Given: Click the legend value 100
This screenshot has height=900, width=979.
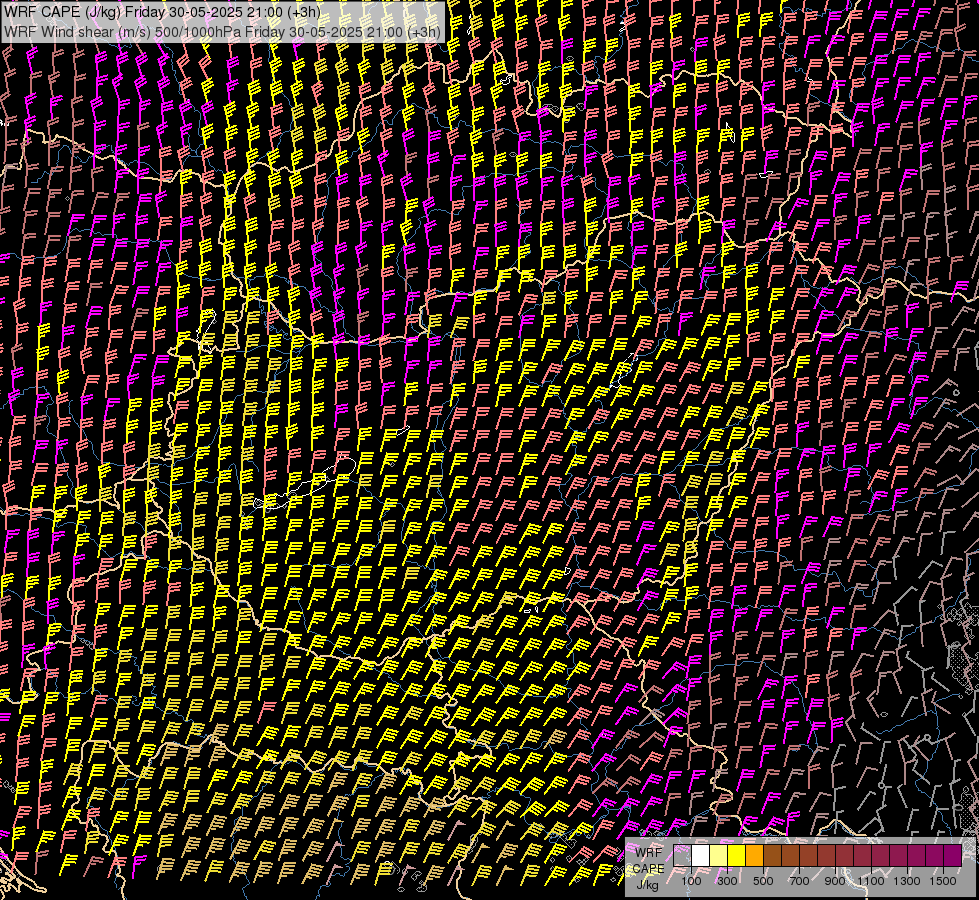Looking at the screenshot, I should click(x=691, y=881).
